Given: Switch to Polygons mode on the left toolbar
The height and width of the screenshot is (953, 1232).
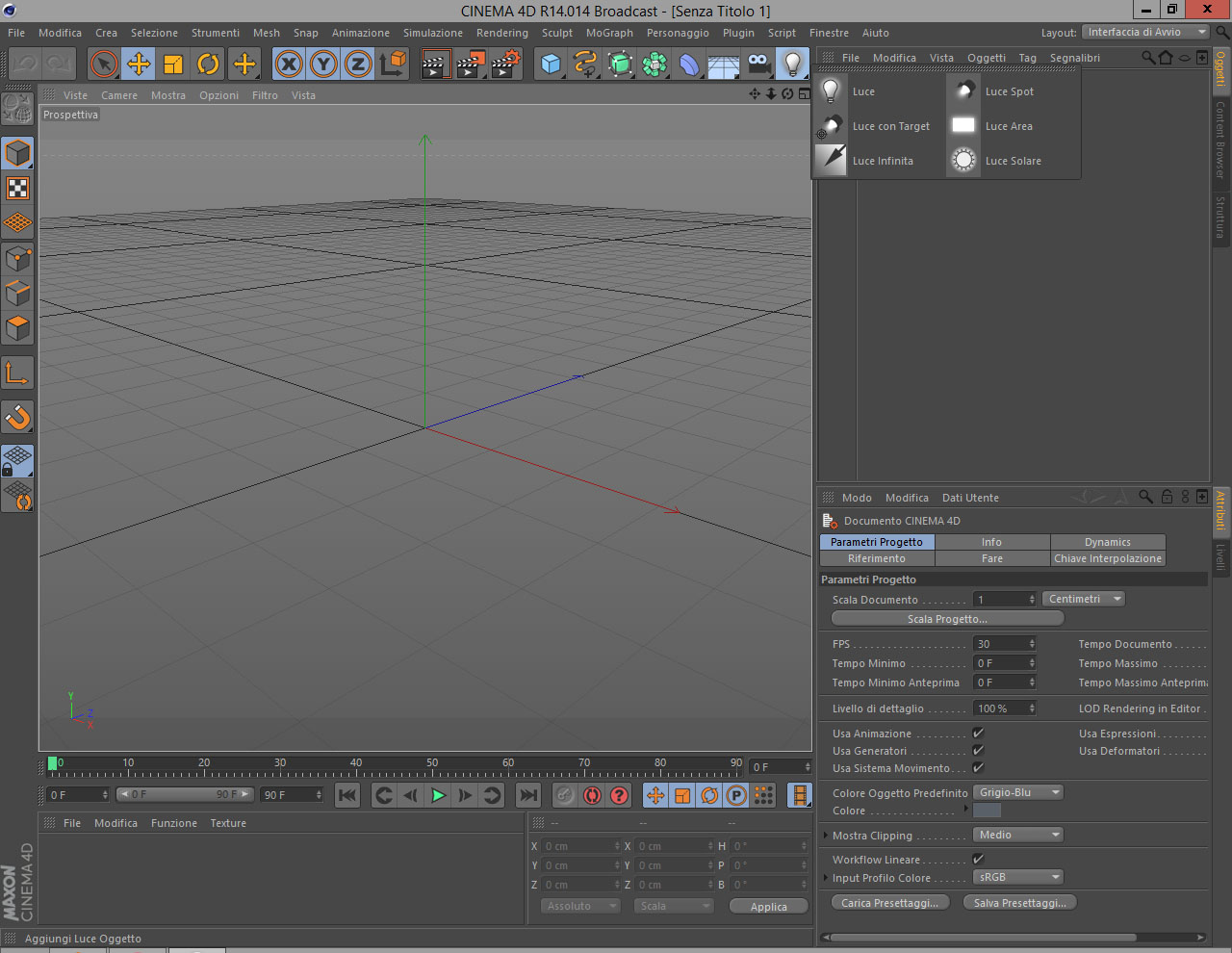Looking at the screenshot, I should coord(17,328).
